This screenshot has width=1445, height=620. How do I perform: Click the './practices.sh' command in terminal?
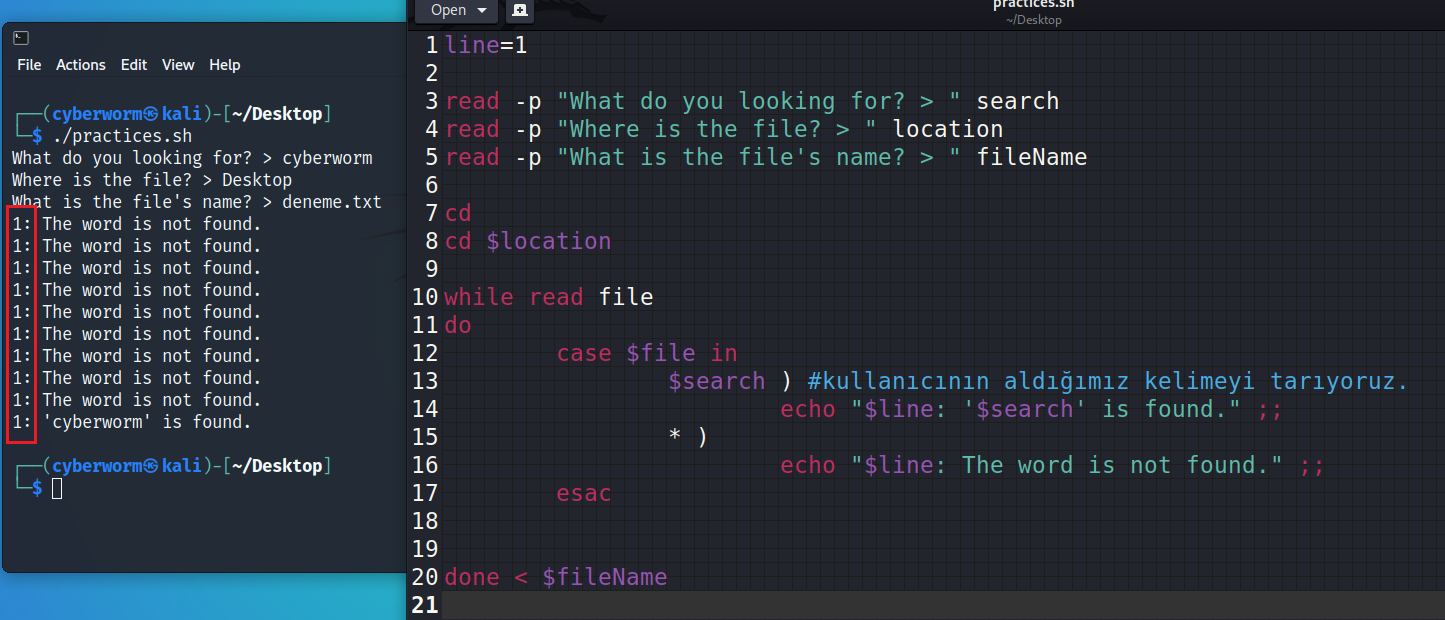[122, 136]
